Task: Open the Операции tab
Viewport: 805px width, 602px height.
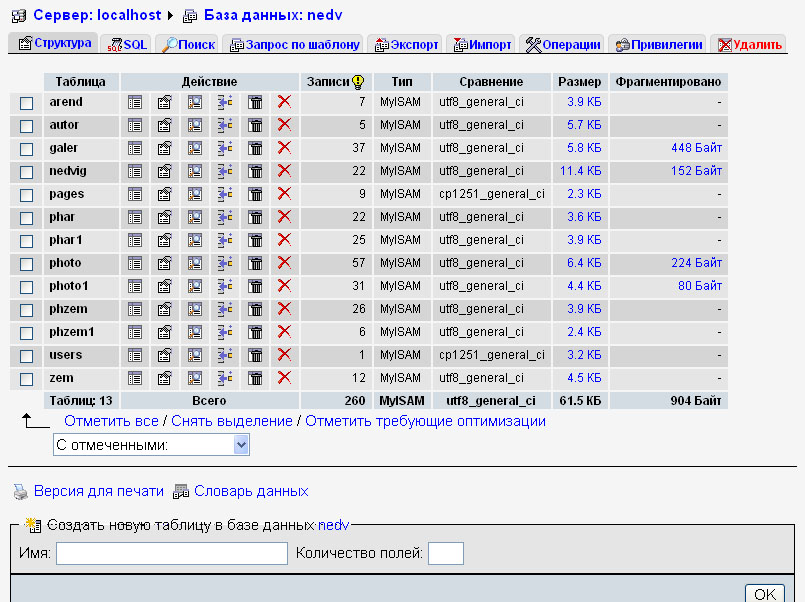Action: coord(563,45)
